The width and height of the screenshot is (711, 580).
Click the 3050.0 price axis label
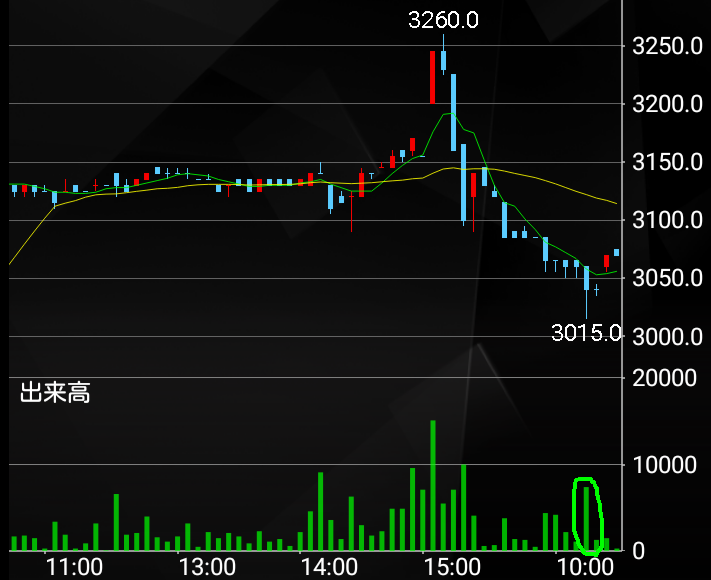pyautogui.click(x=667, y=278)
